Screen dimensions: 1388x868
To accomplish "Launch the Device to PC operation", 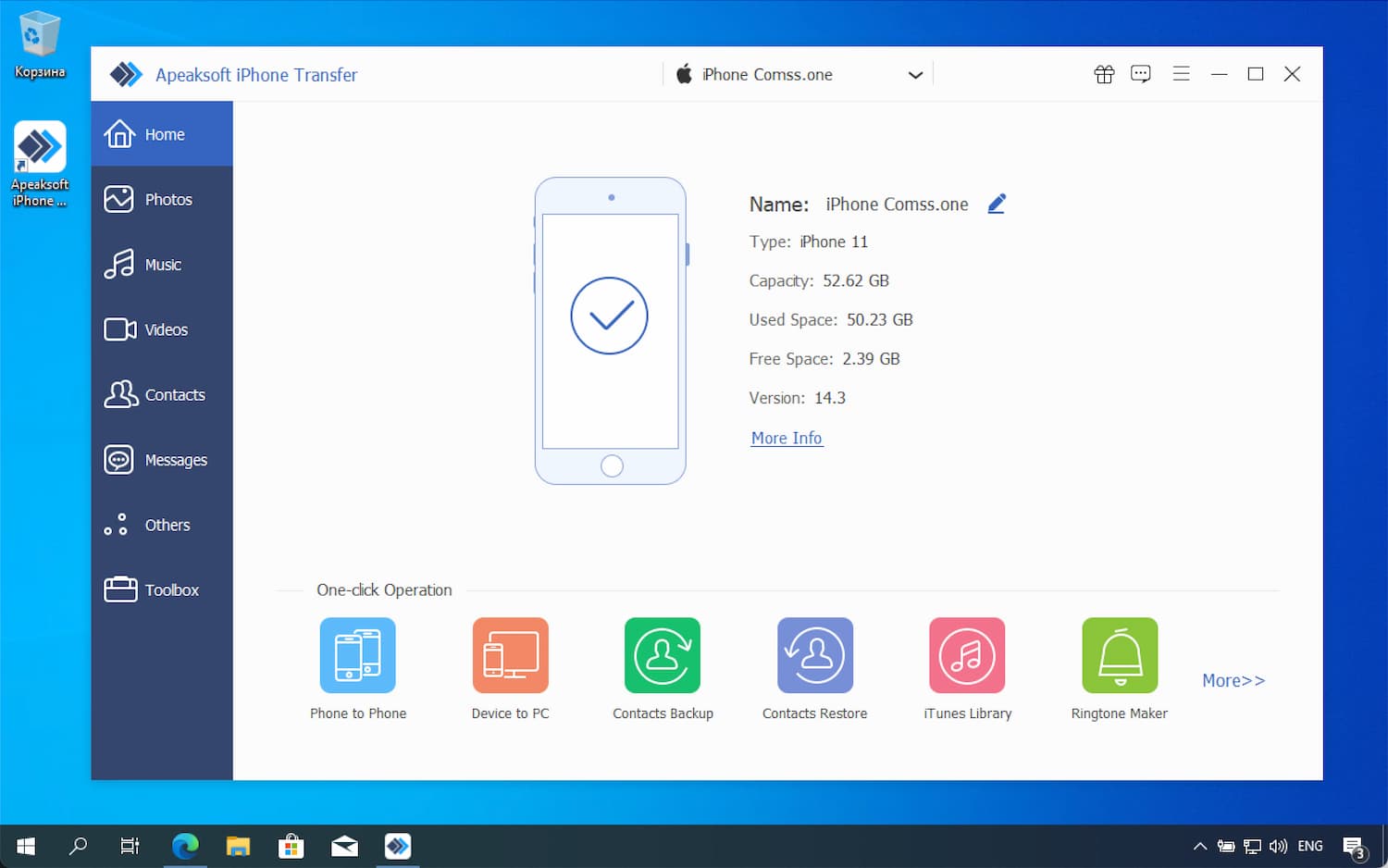I will point(510,655).
